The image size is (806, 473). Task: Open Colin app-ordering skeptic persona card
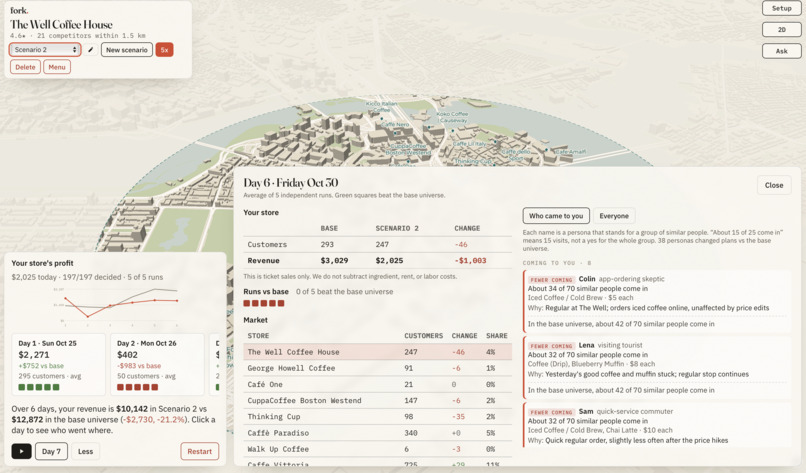pyautogui.click(x=656, y=301)
